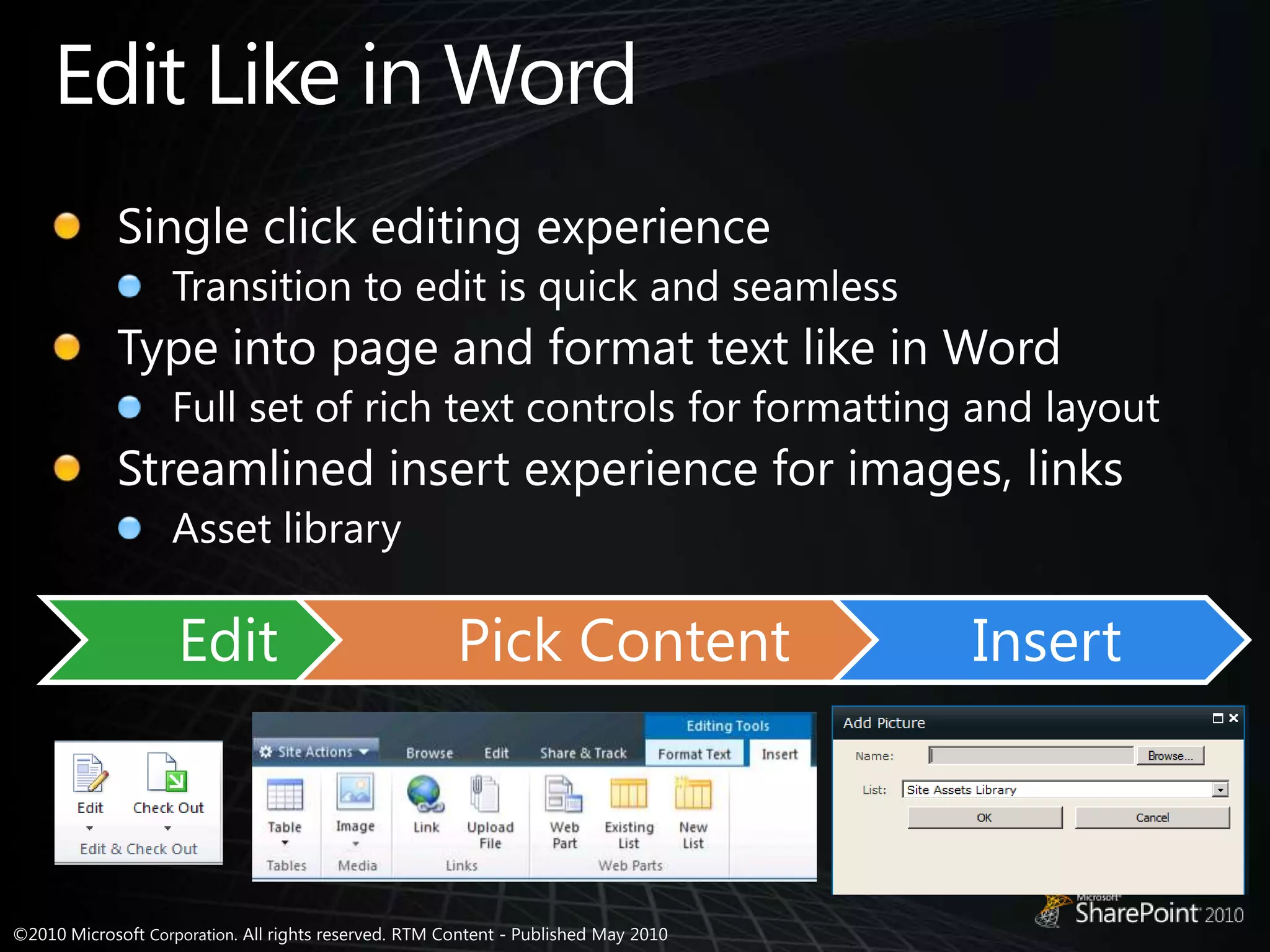Click the Edit page icon

[x=91, y=773]
